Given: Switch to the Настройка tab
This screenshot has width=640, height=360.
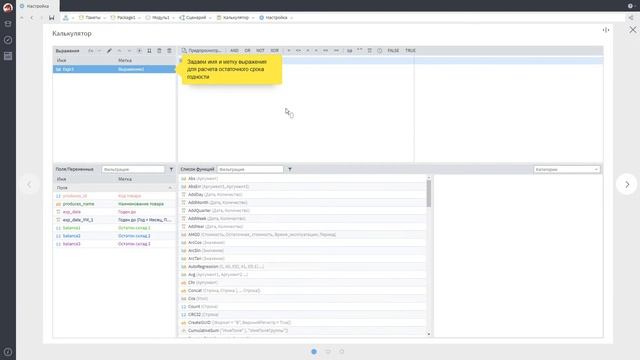Looking at the screenshot, I should [38, 6].
